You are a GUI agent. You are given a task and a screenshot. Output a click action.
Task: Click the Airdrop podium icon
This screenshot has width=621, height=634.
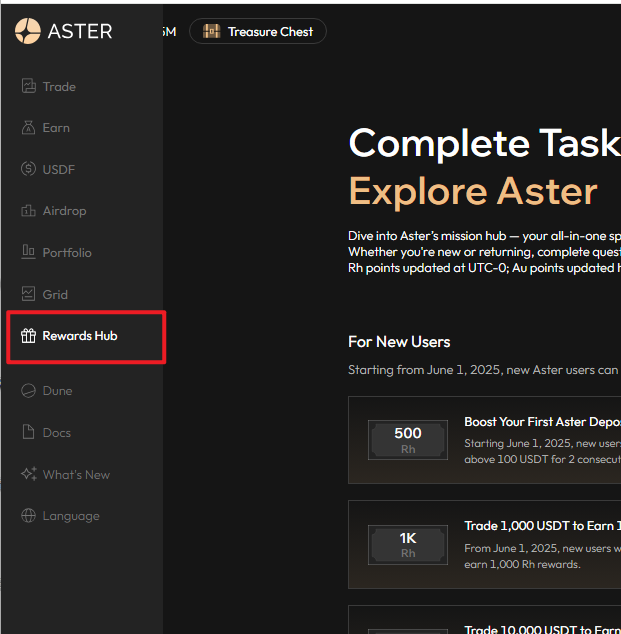click(x=28, y=211)
